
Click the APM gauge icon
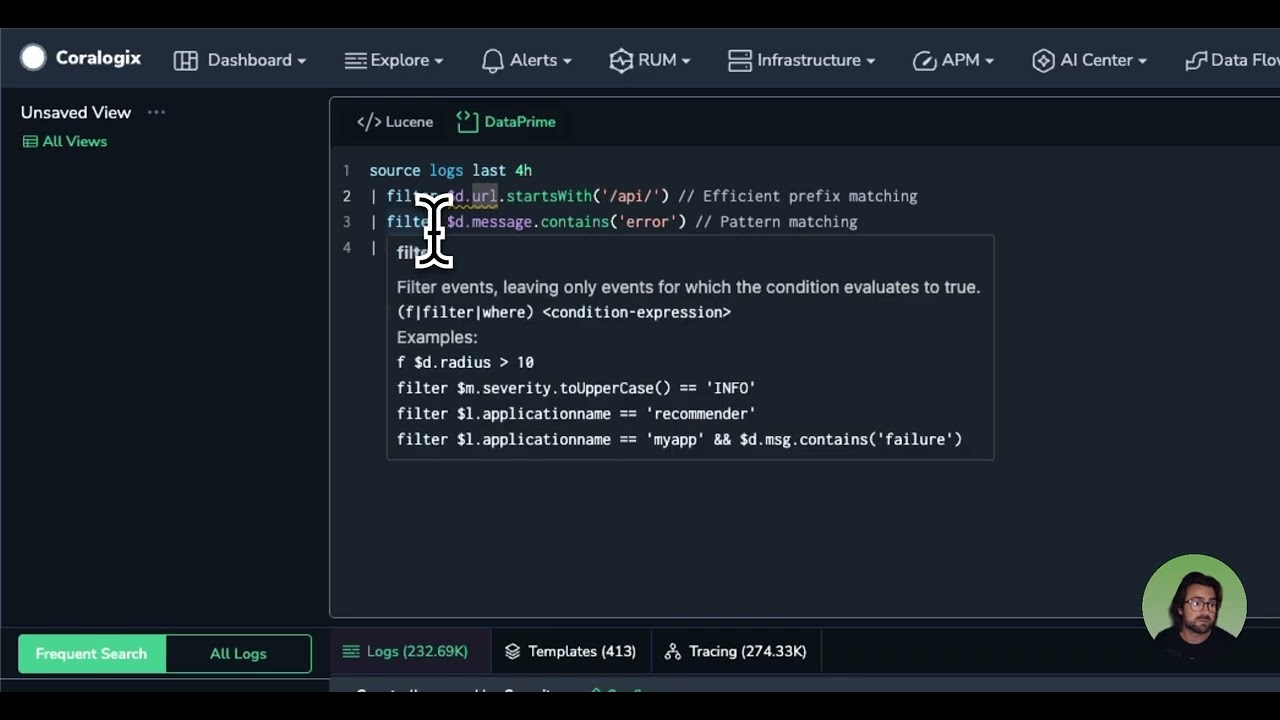point(924,60)
